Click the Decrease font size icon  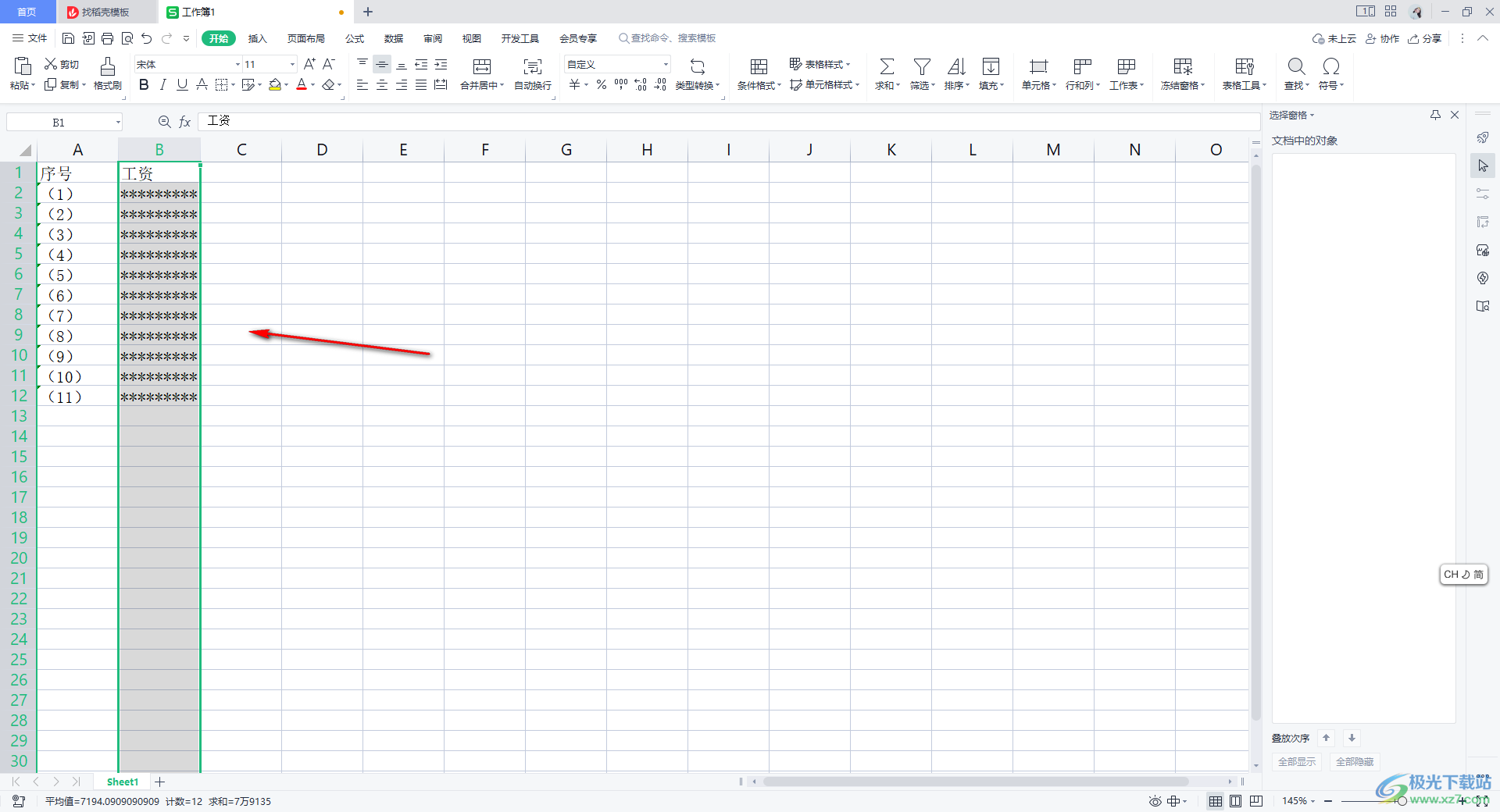[x=329, y=64]
